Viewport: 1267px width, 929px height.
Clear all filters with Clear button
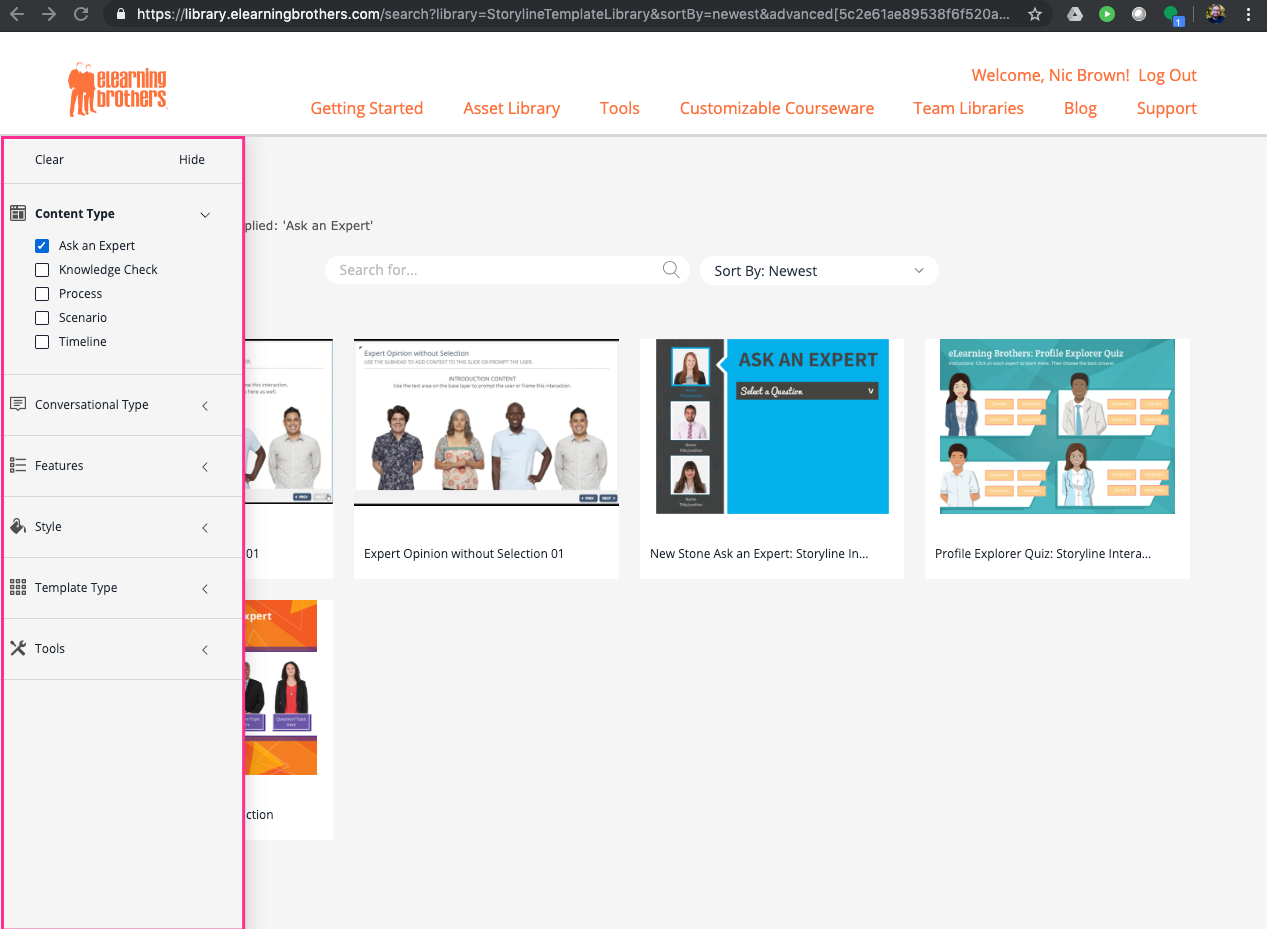coord(49,160)
